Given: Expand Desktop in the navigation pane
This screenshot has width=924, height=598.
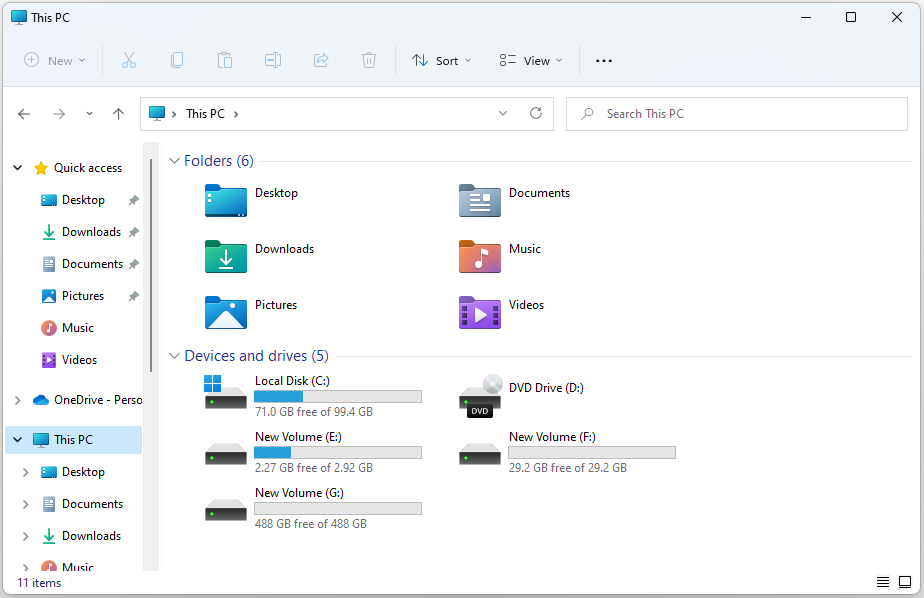Looking at the screenshot, I should tap(26, 471).
